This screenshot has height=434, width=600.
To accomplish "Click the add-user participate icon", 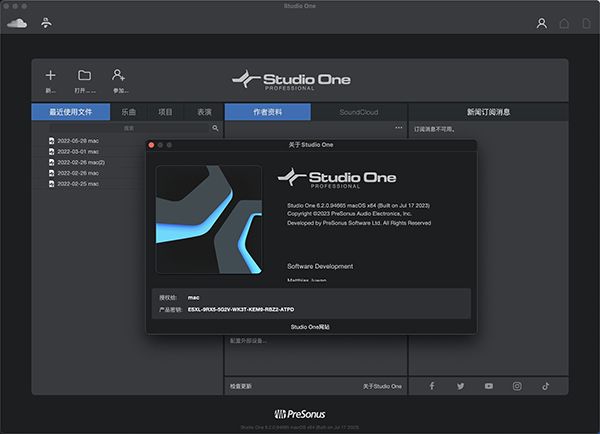I will [x=118, y=75].
